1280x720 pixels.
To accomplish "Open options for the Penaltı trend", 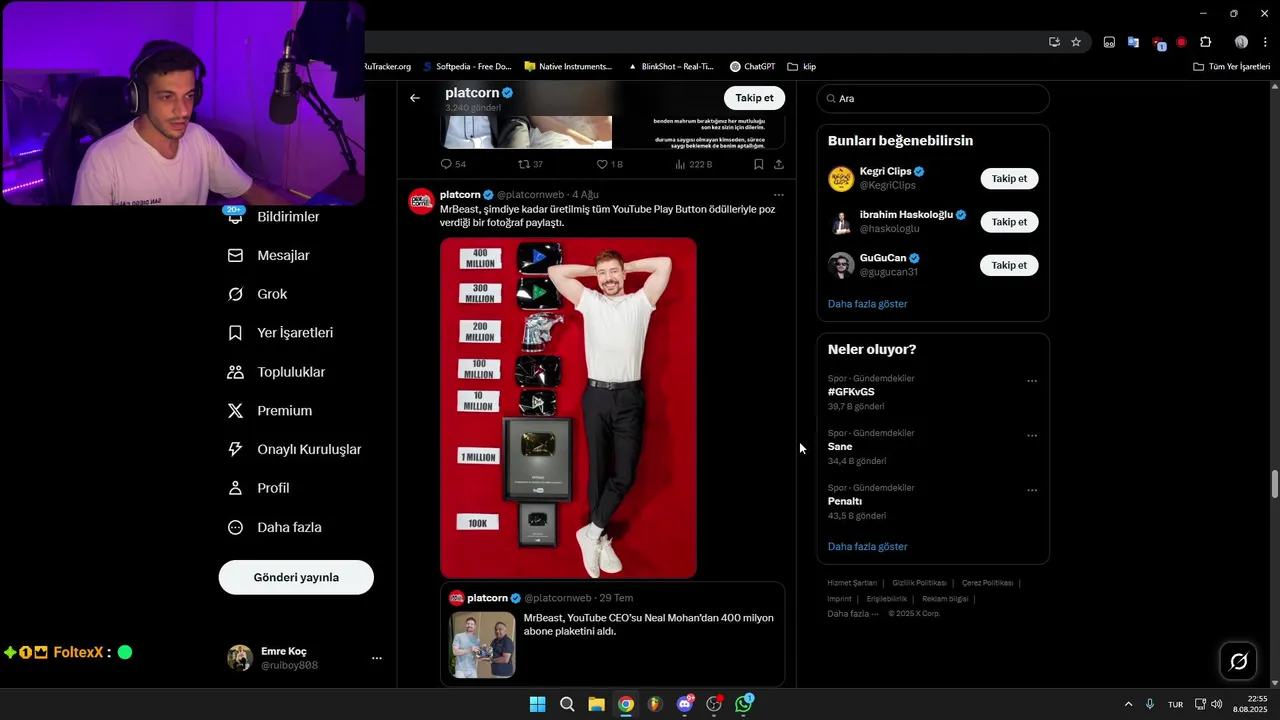I will click(1032, 491).
